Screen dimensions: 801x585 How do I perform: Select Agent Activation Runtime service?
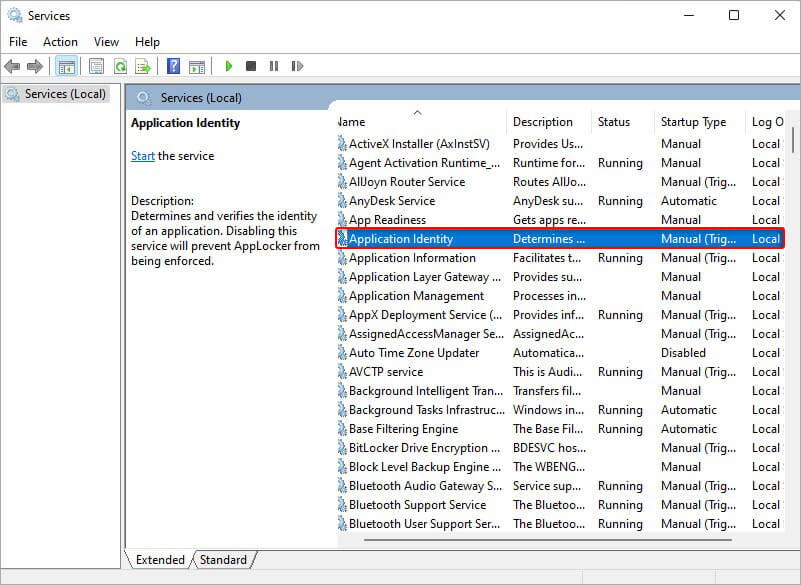pyautogui.click(x=560, y=163)
